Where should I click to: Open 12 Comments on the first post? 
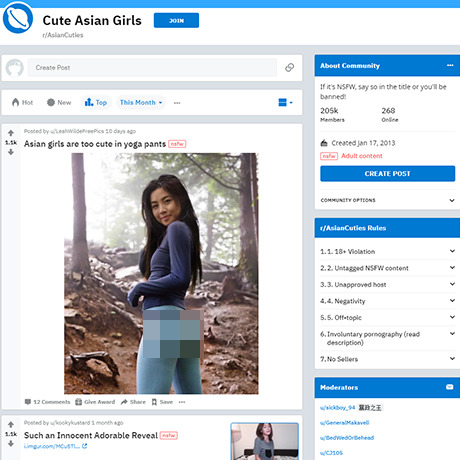[48, 402]
